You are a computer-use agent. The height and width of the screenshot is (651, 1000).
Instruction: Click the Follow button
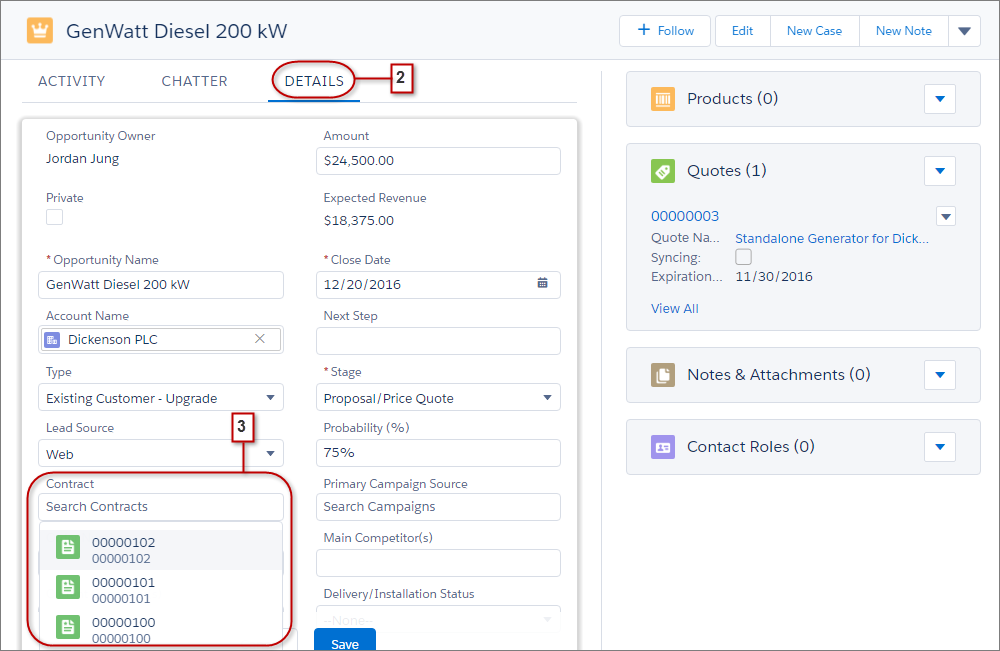pos(665,31)
